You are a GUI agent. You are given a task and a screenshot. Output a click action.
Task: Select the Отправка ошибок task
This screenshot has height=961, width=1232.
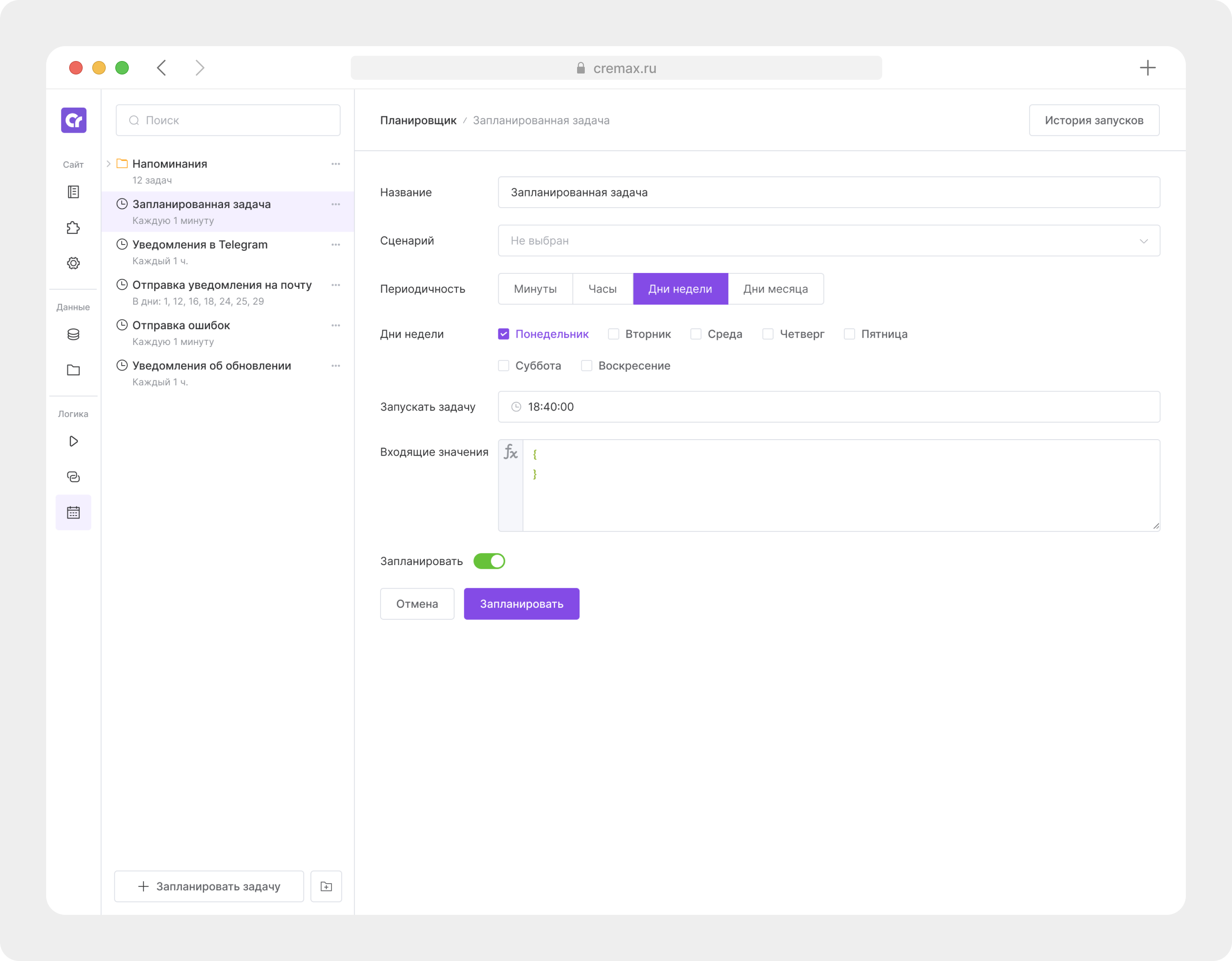[x=227, y=333]
